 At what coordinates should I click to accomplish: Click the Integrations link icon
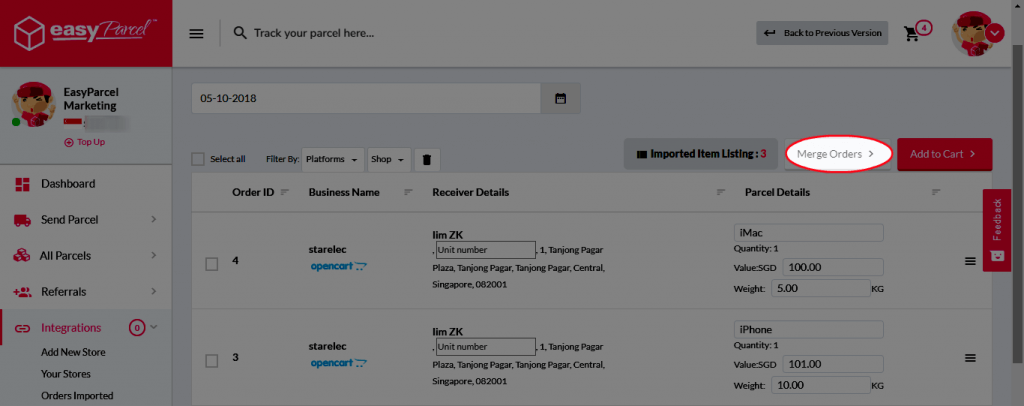click(22, 328)
